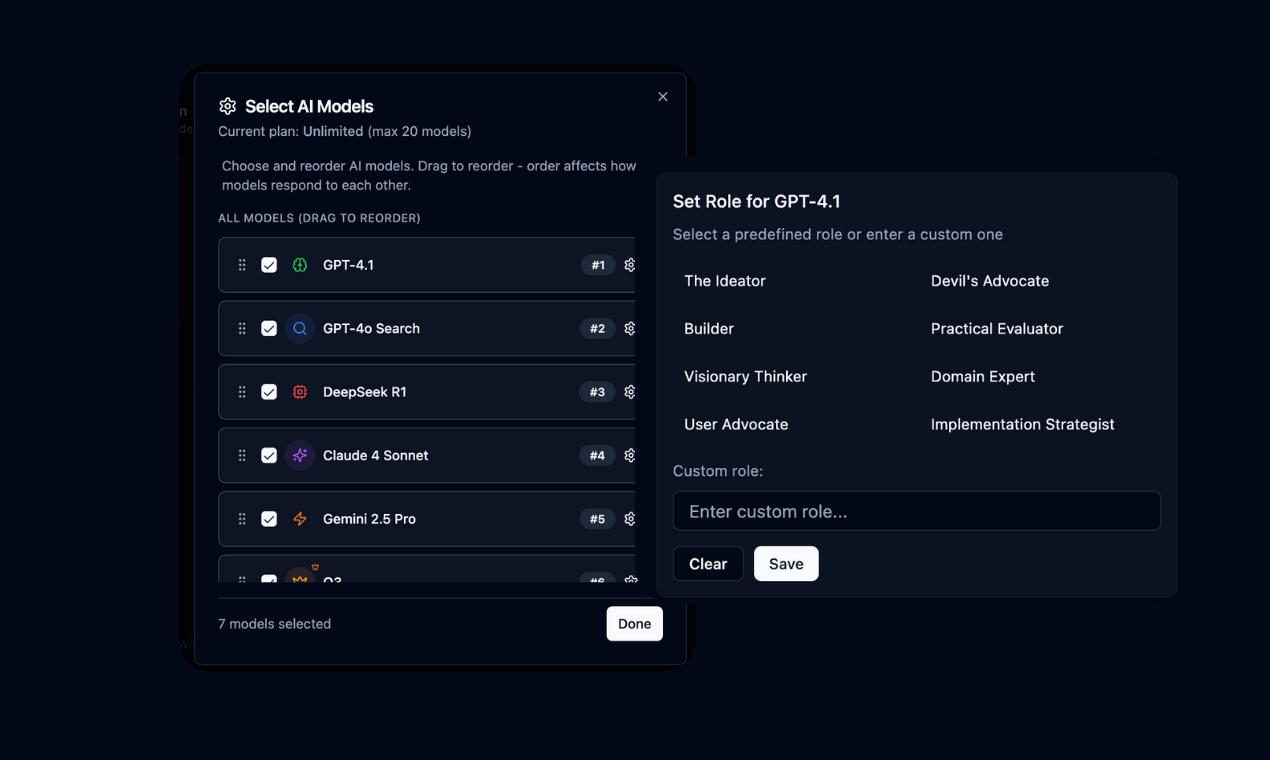Open role settings gear for DeepSeek R1
The width and height of the screenshot is (1270, 760).
[x=629, y=392]
